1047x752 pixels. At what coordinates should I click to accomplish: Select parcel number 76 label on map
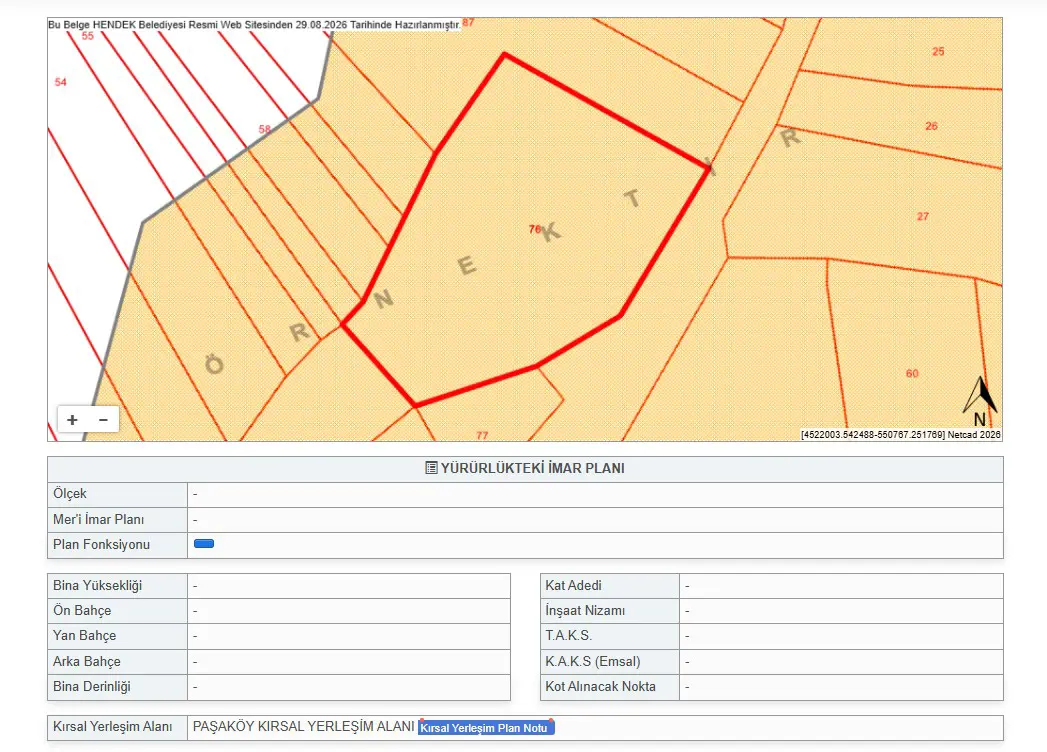(534, 229)
